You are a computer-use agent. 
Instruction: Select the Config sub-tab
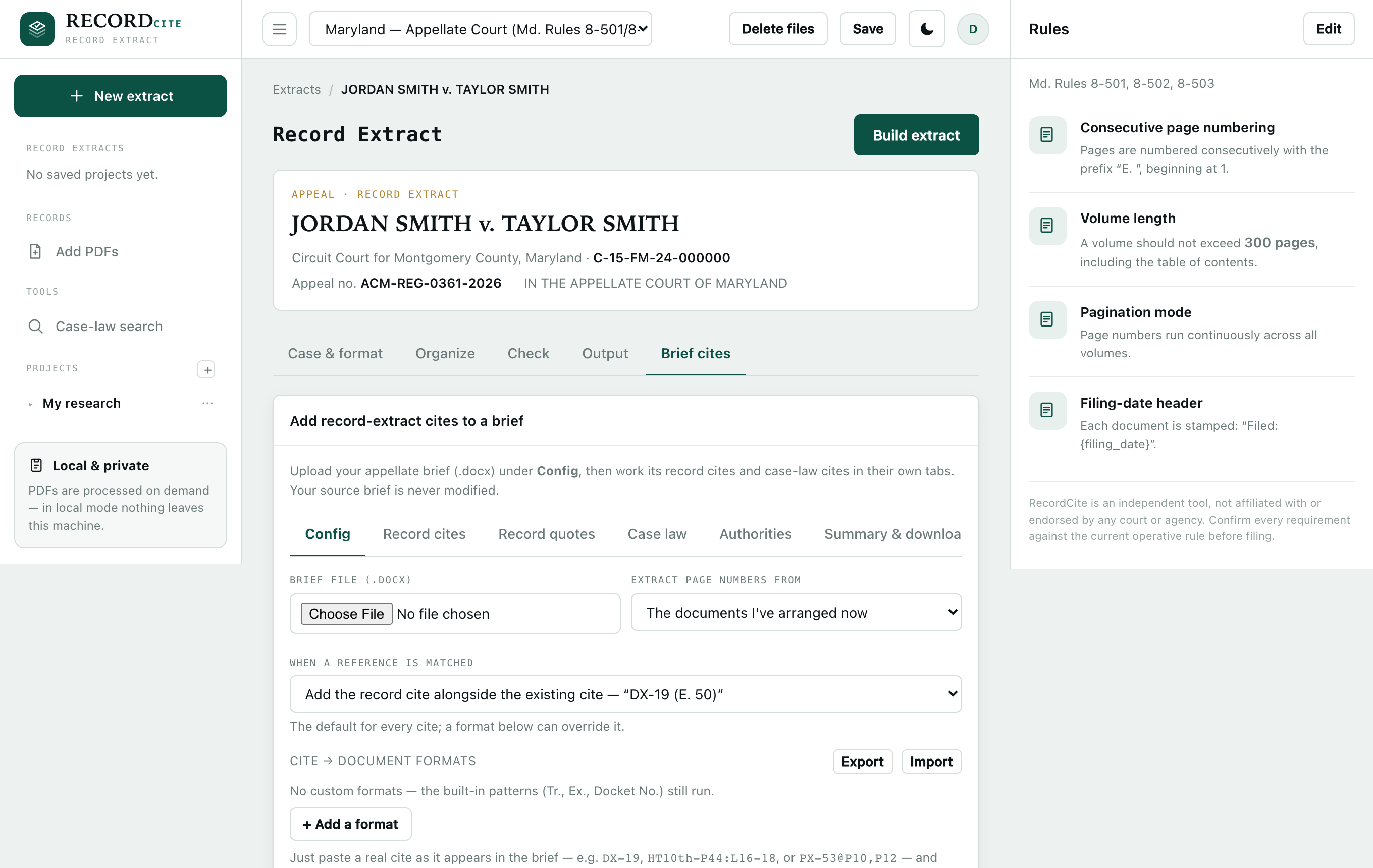328,534
